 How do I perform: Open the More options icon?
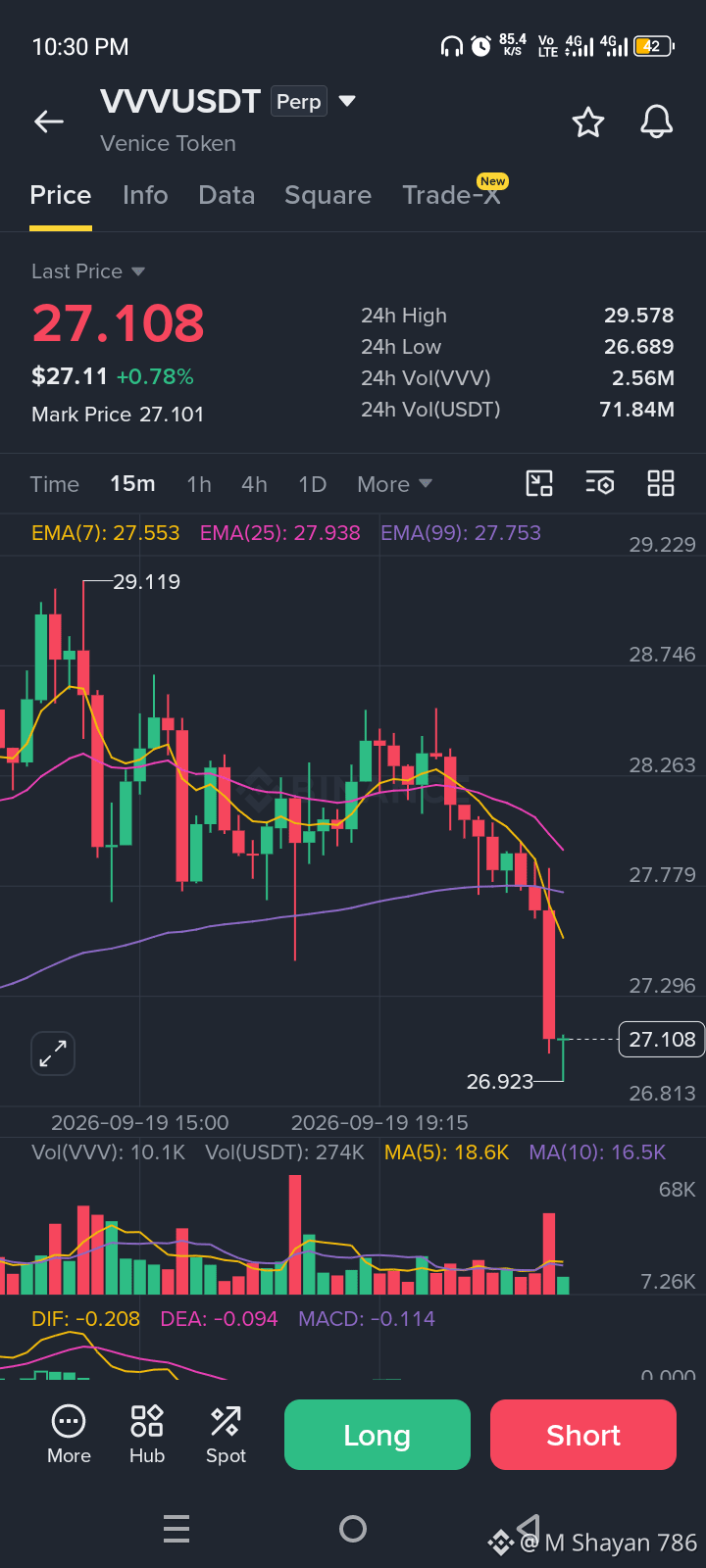pyautogui.click(x=69, y=1435)
